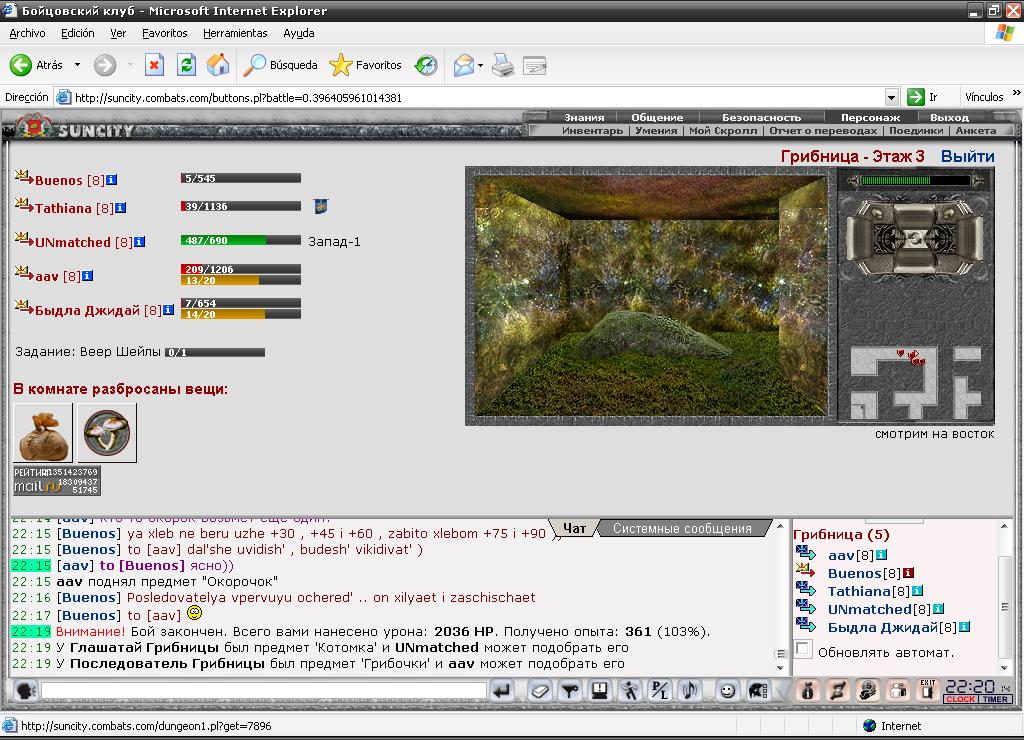The height and width of the screenshot is (740, 1024).
Task: Open the Favoritos menu
Action: click(x=165, y=33)
